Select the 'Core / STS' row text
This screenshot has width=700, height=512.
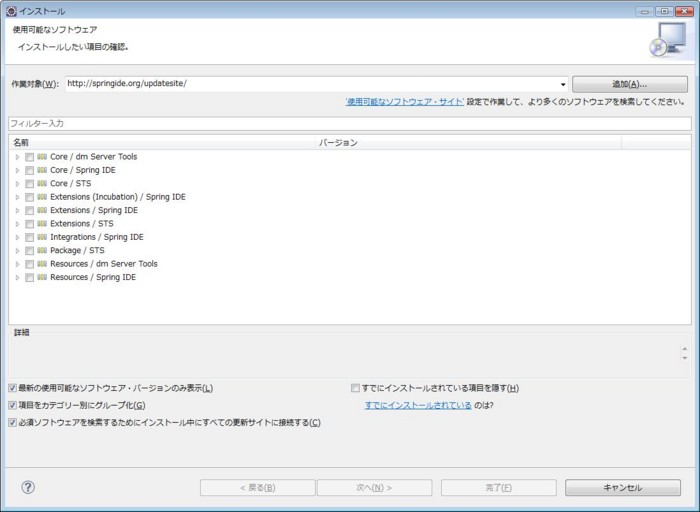pyautogui.click(x=71, y=183)
